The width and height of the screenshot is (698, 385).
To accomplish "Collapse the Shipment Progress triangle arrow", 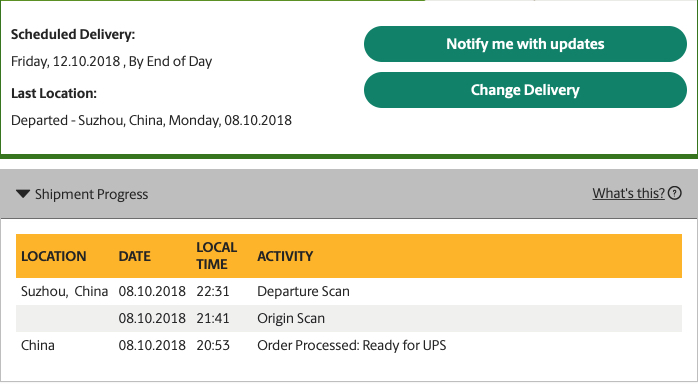I will 23,194.
